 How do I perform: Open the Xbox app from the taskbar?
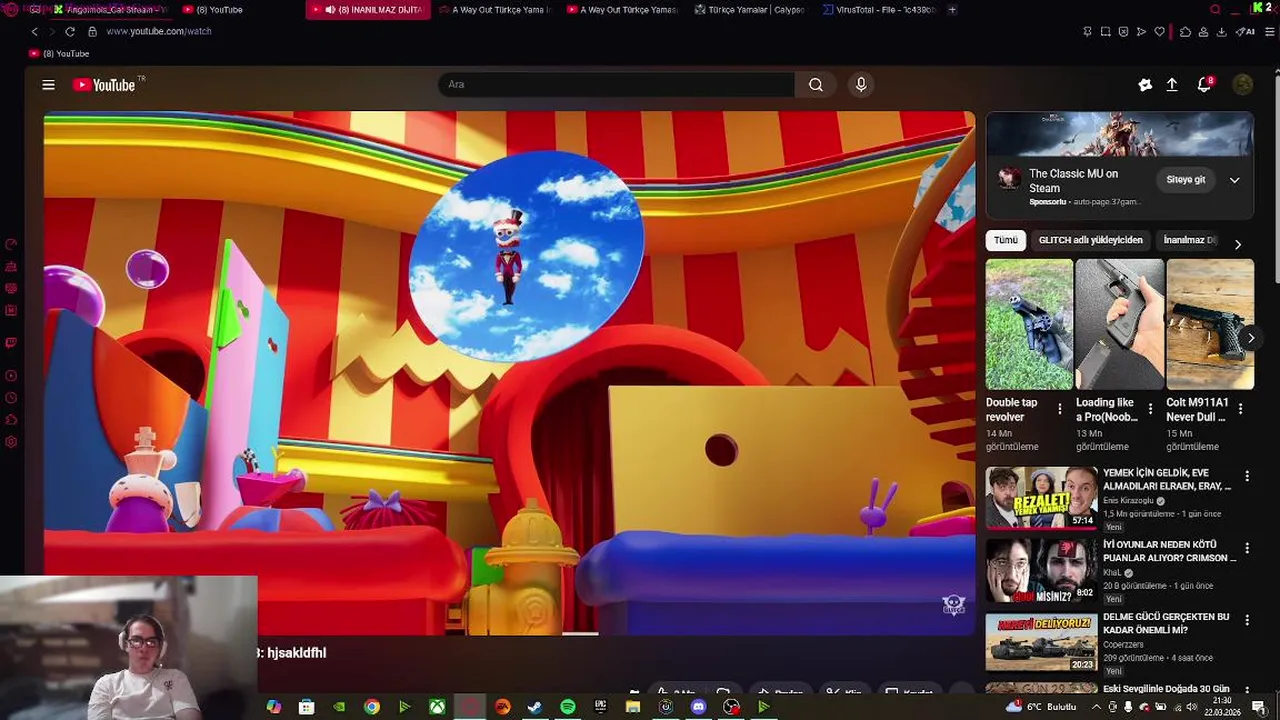pyautogui.click(x=437, y=707)
